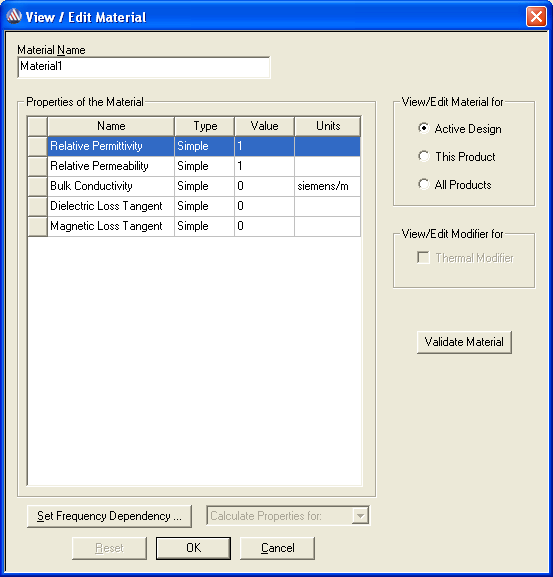The height and width of the screenshot is (577, 553).
Task: Click the Cancel button
Action: tap(277, 548)
